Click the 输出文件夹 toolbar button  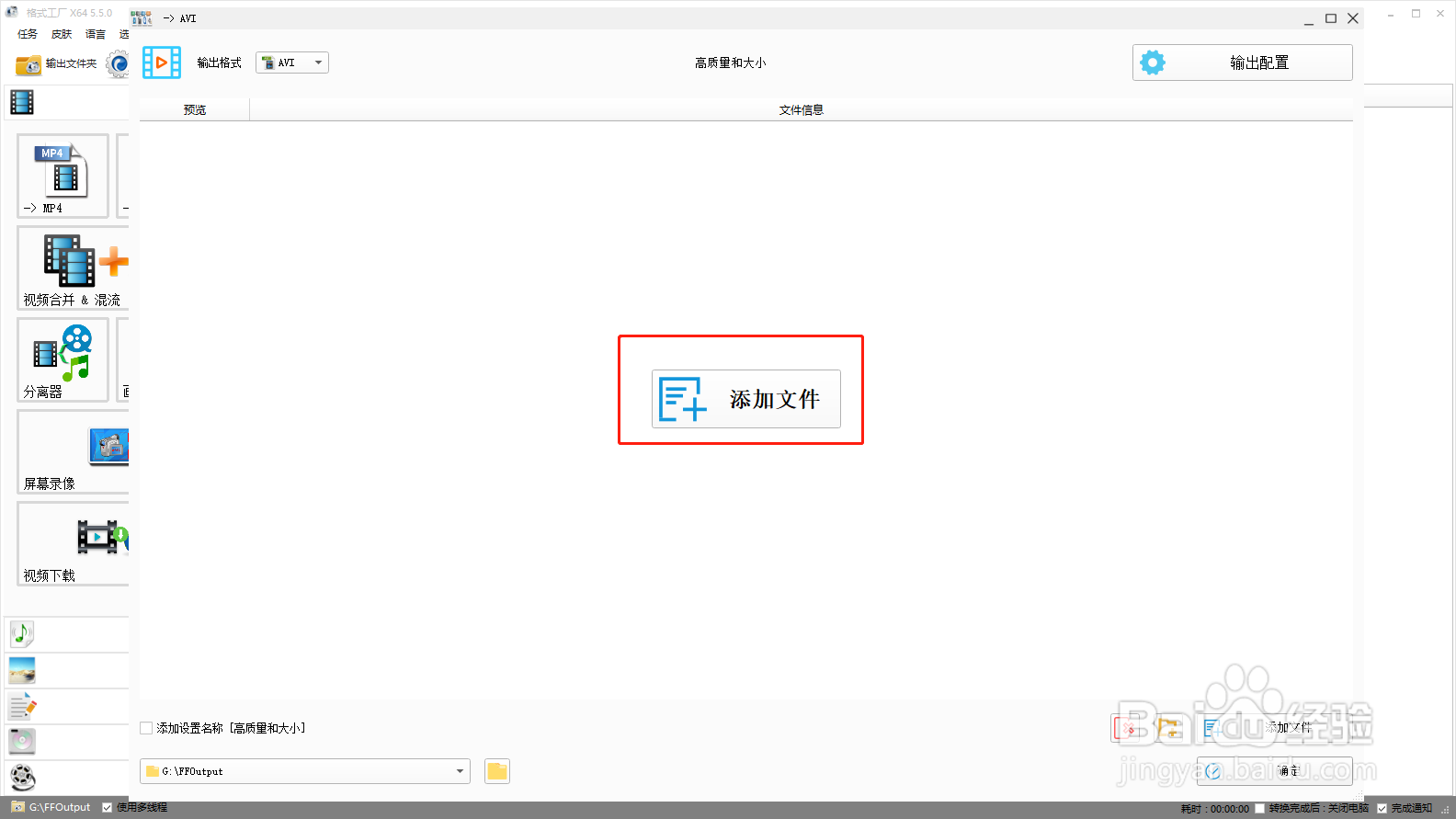[56, 63]
